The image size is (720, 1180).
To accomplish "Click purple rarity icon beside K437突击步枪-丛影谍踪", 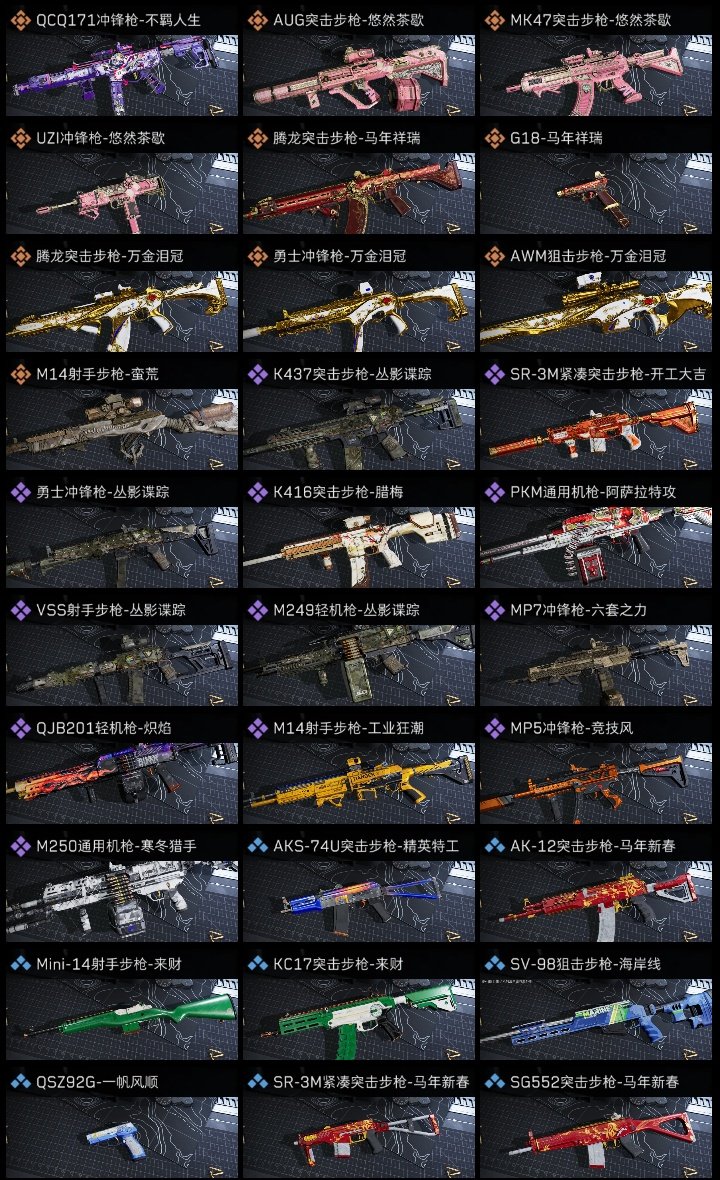I will click(x=257, y=374).
